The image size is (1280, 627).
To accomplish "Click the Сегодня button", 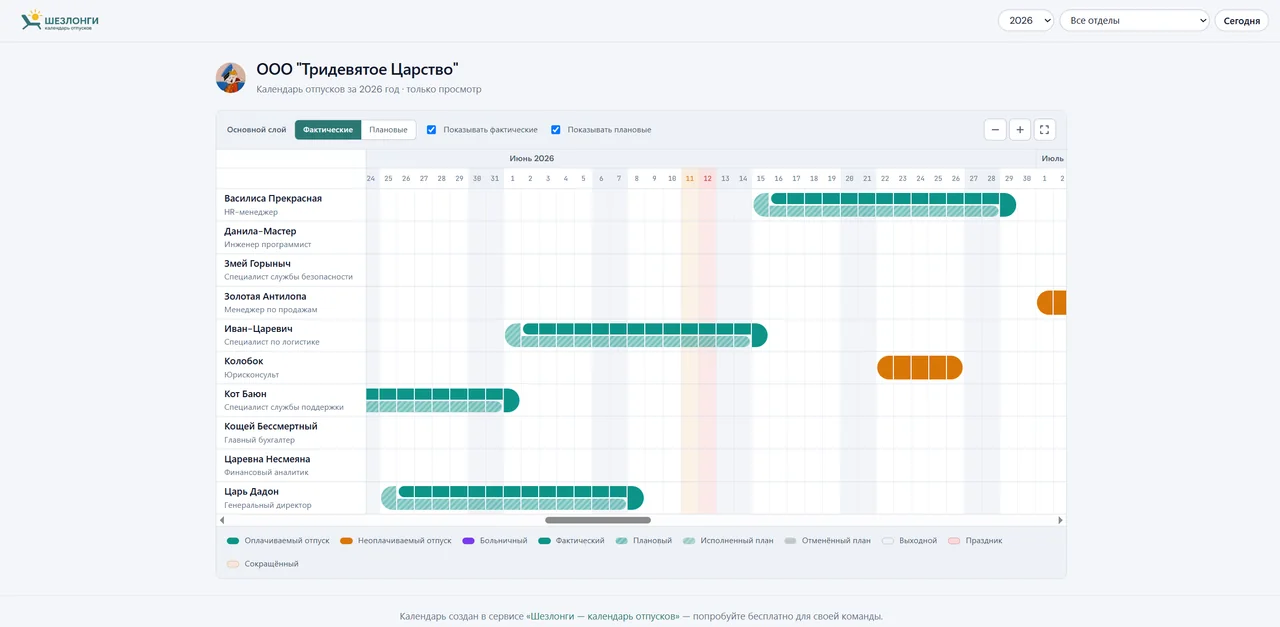I will pyautogui.click(x=1241, y=20).
